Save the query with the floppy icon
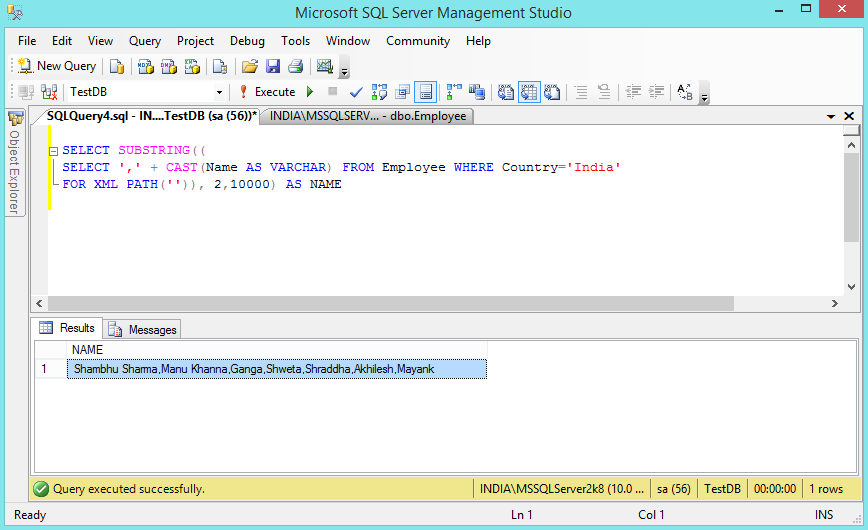The image size is (868, 530). coord(273,66)
